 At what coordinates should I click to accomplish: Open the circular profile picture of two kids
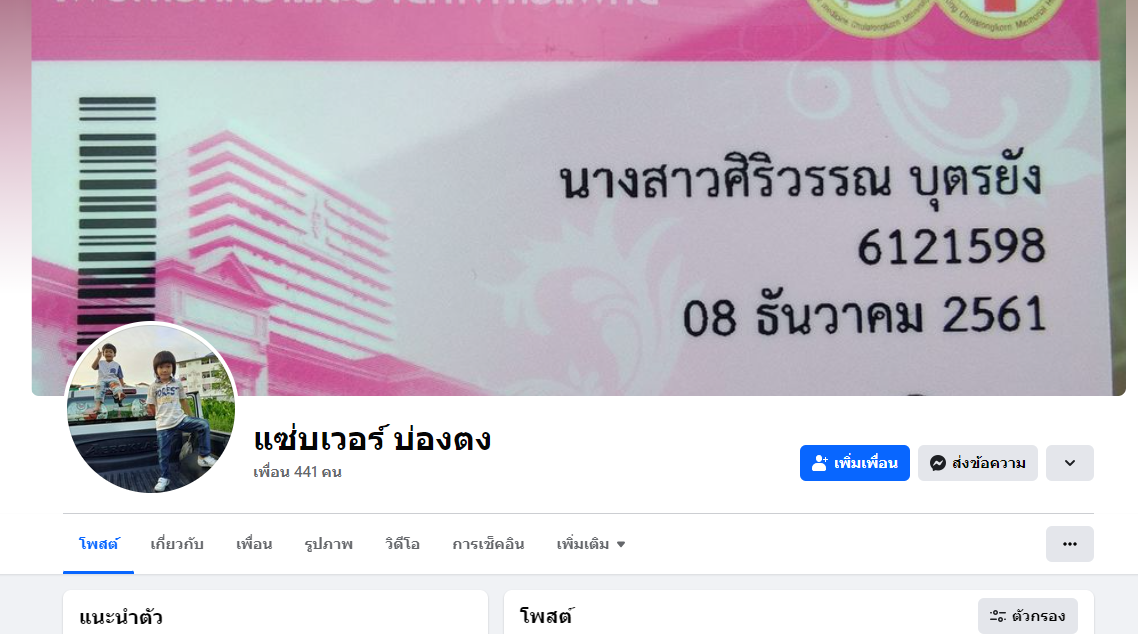(151, 408)
